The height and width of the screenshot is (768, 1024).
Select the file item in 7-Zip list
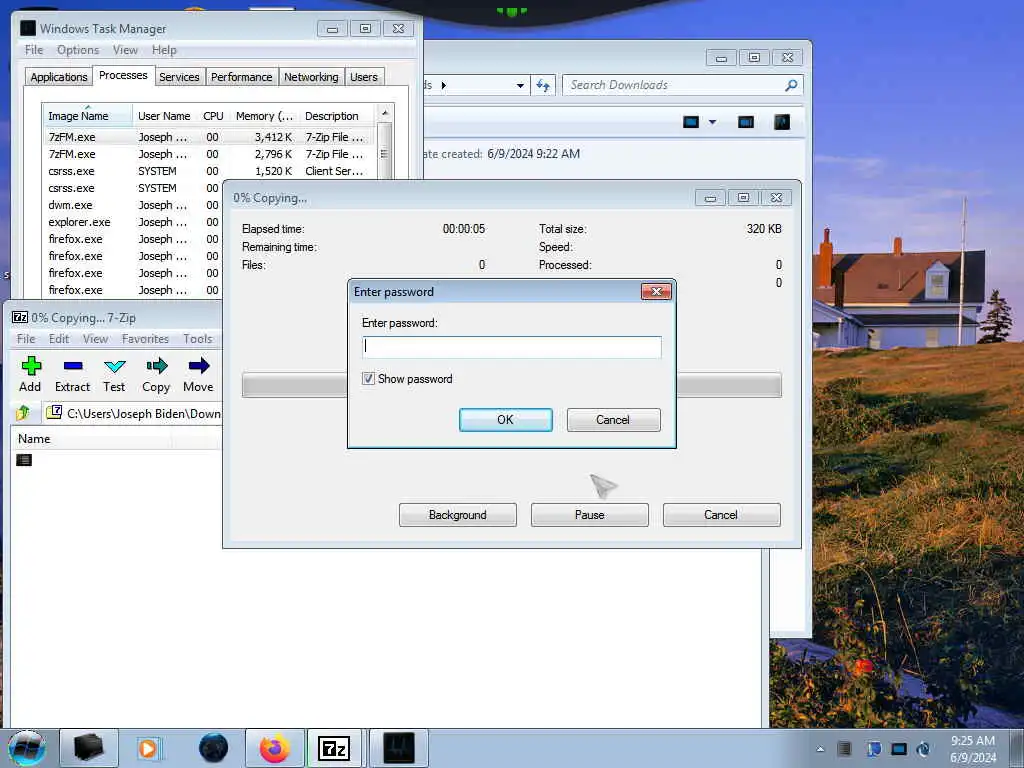tap(24, 460)
